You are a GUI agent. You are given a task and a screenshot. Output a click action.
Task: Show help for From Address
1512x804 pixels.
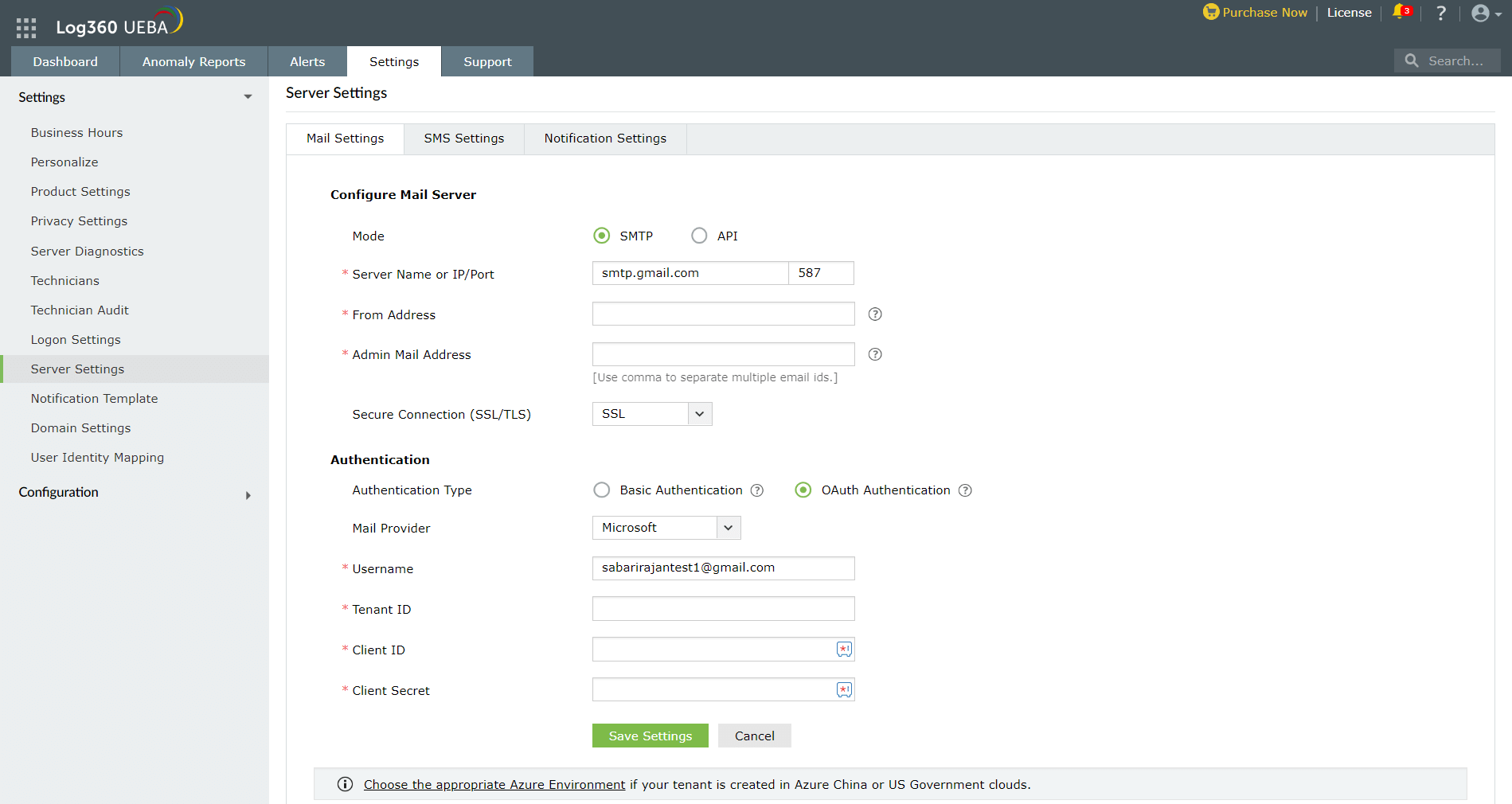(875, 314)
